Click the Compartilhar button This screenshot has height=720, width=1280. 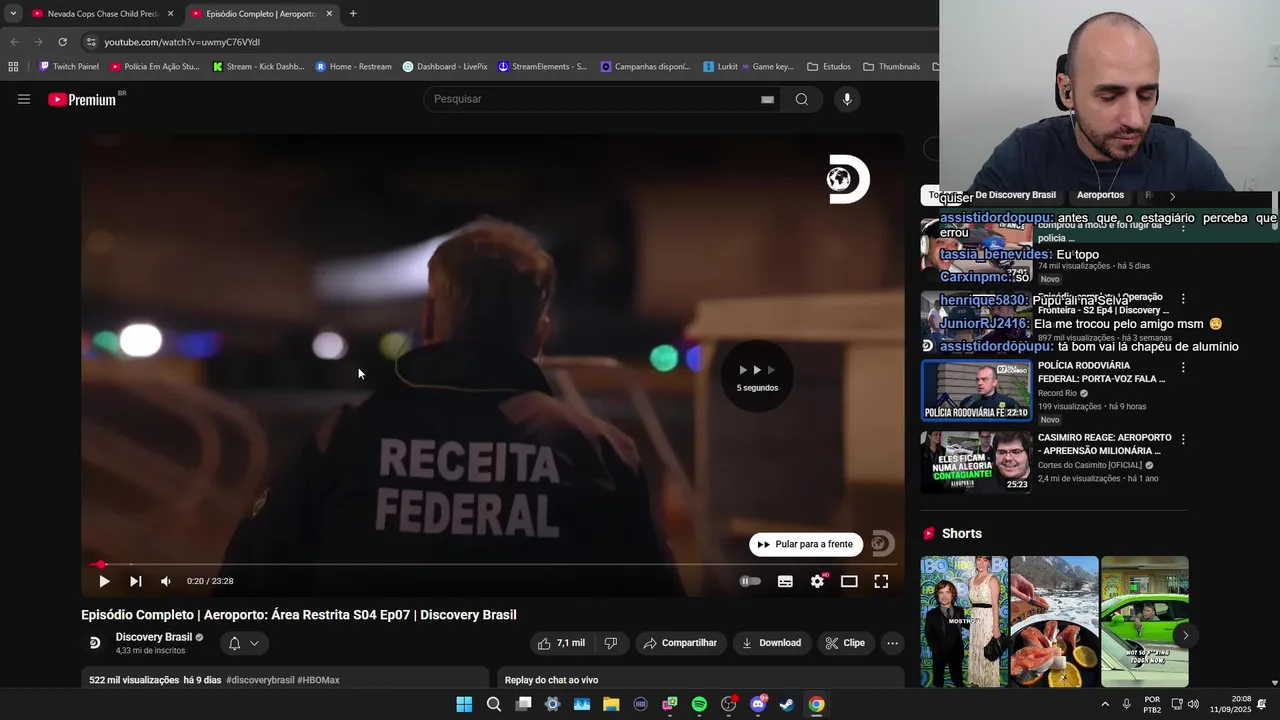click(680, 643)
